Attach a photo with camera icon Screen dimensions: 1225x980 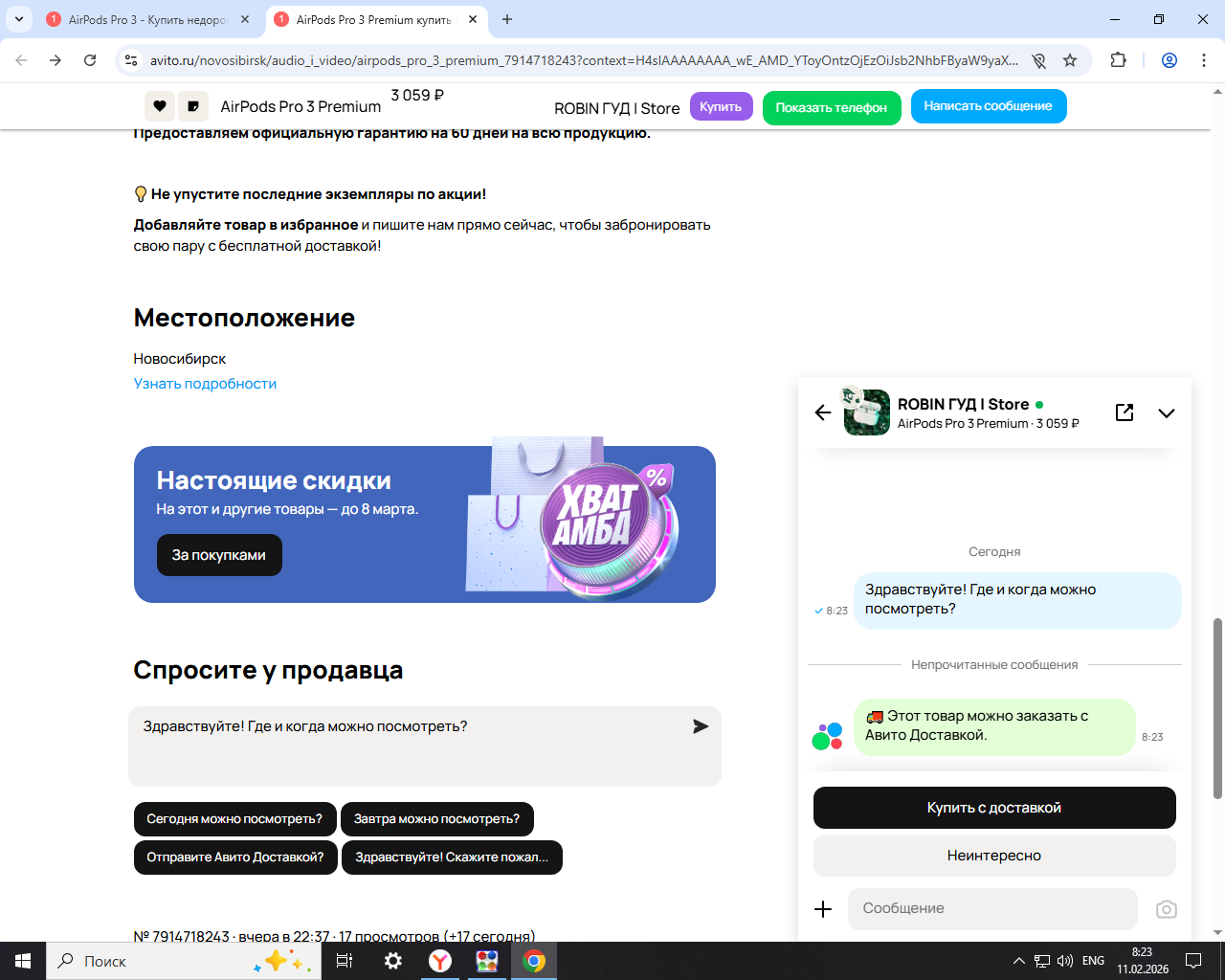point(1166,909)
